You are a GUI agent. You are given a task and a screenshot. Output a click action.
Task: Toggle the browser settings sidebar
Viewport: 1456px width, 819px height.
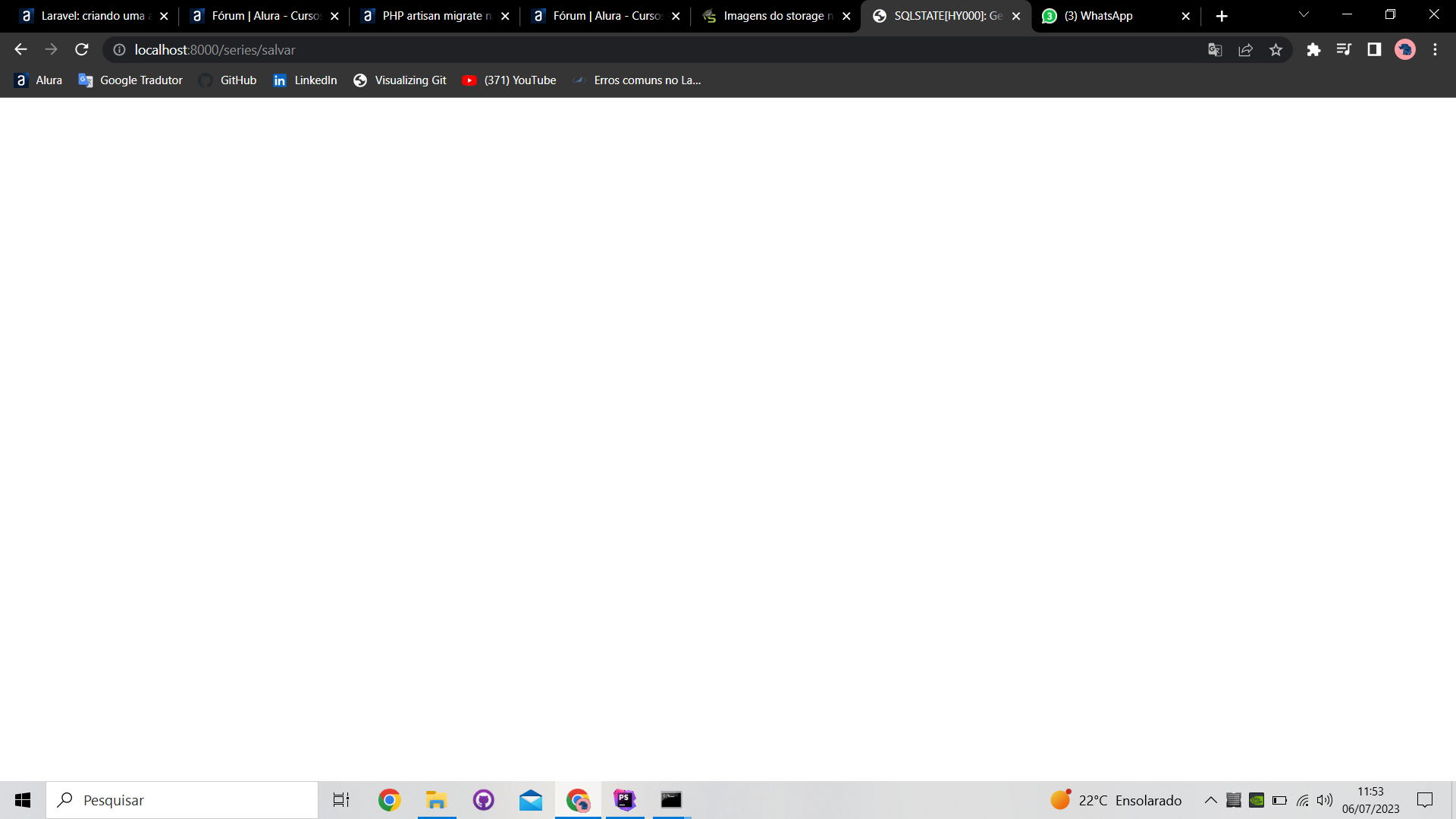(1375, 50)
